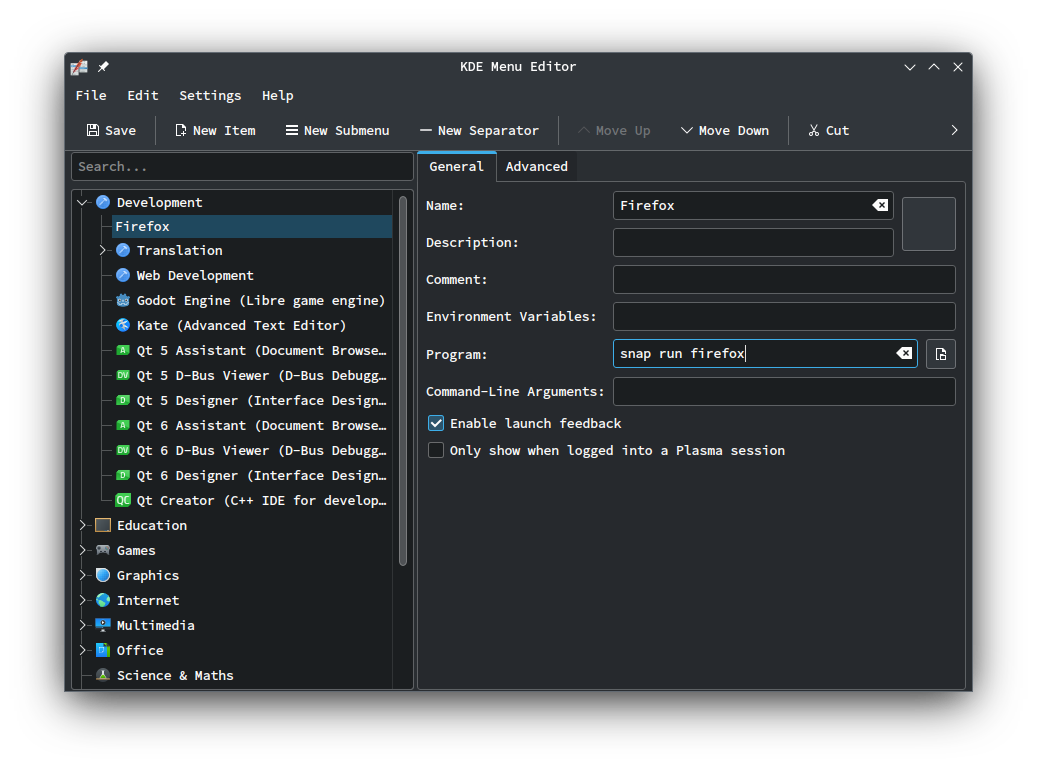
Task: Expand the Graphics category
Action: tap(83, 576)
